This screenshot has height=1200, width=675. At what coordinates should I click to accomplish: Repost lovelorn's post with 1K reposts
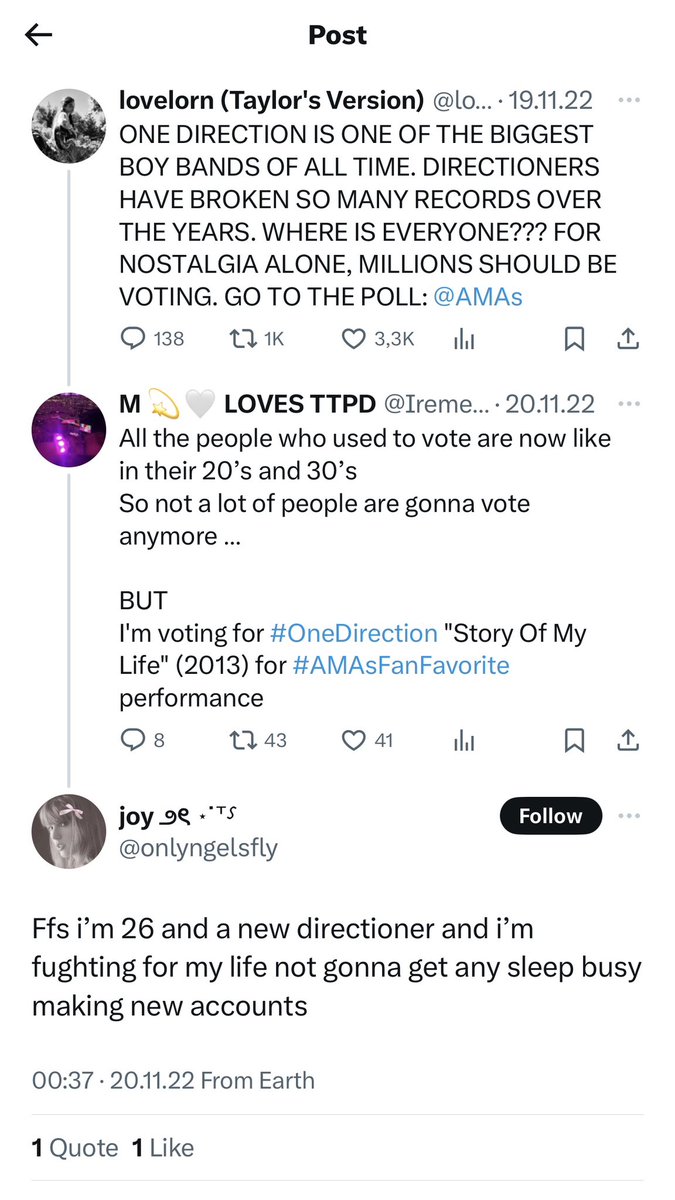click(x=256, y=339)
